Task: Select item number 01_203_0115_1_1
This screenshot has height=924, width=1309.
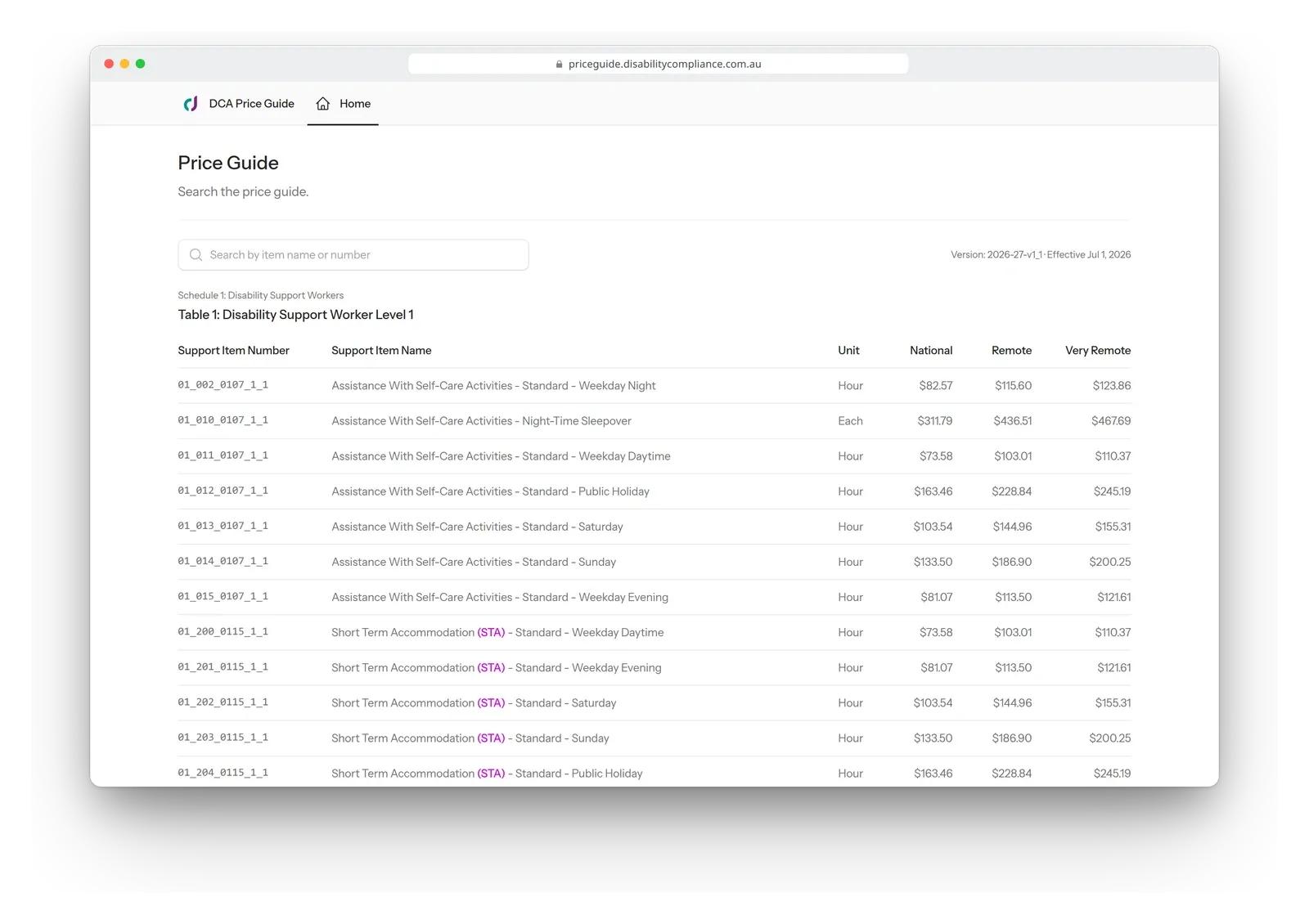Action: click(x=223, y=738)
